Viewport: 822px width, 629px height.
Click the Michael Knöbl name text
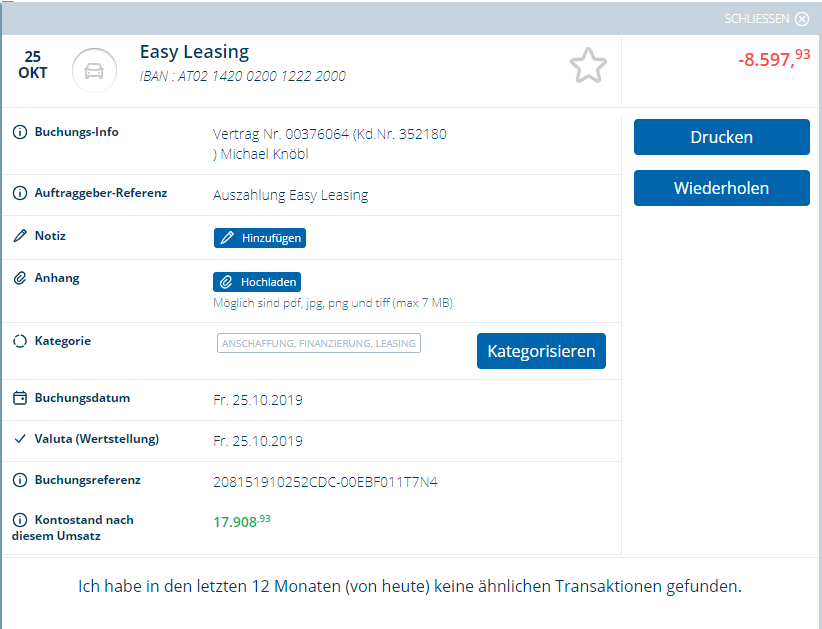coord(264,154)
